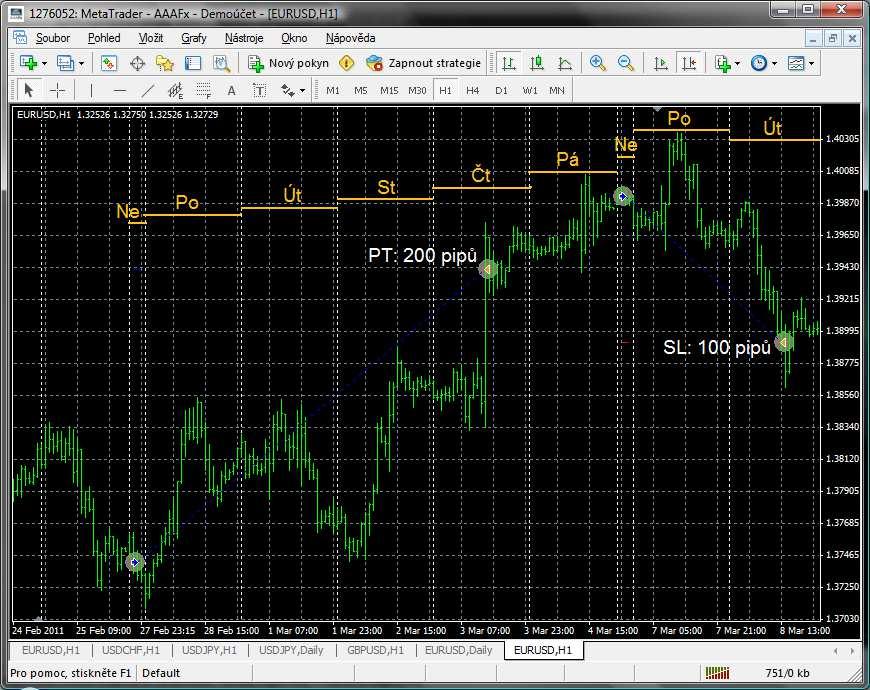Click the Profiles icon
This screenshot has height=690, width=870.
click(x=65, y=63)
